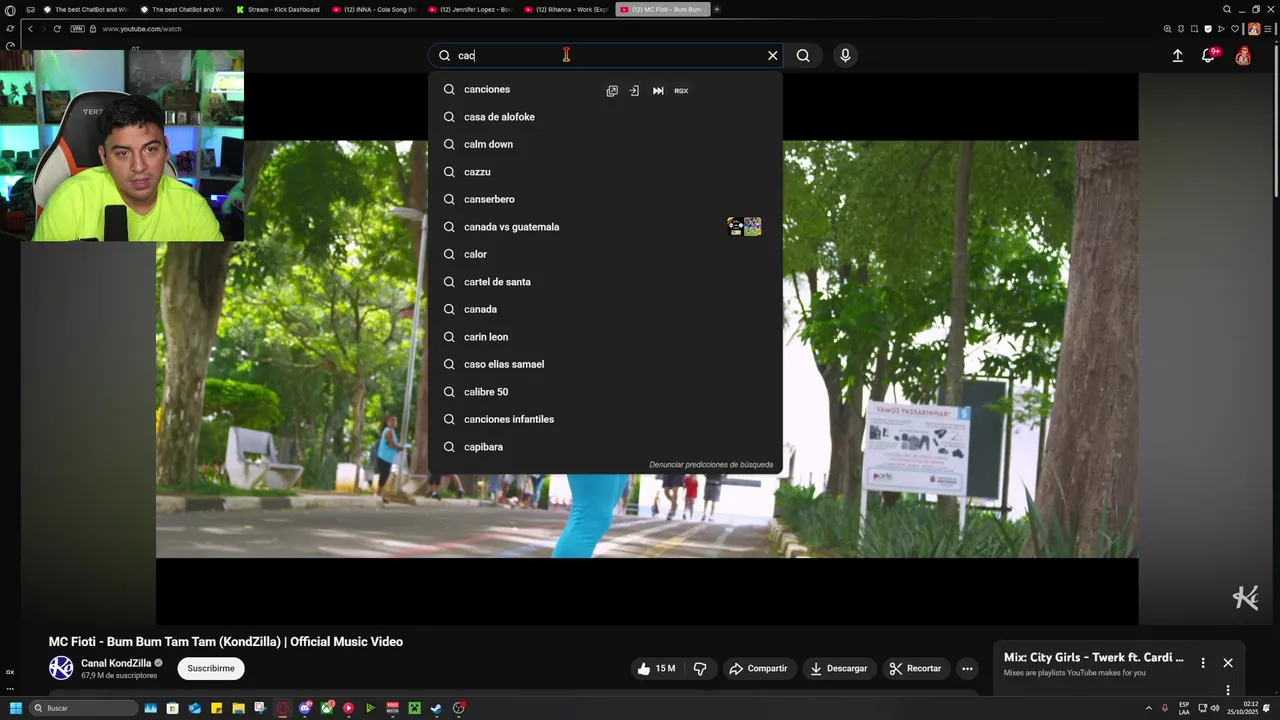Open Discord from the taskbar
Image resolution: width=1280 pixels, height=720 pixels.
pos(305,708)
